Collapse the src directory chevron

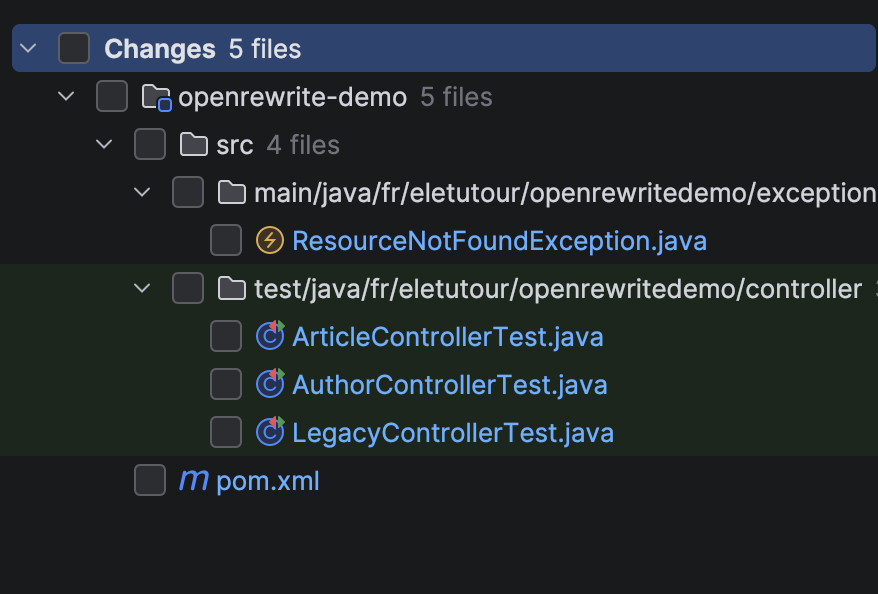coord(104,145)
